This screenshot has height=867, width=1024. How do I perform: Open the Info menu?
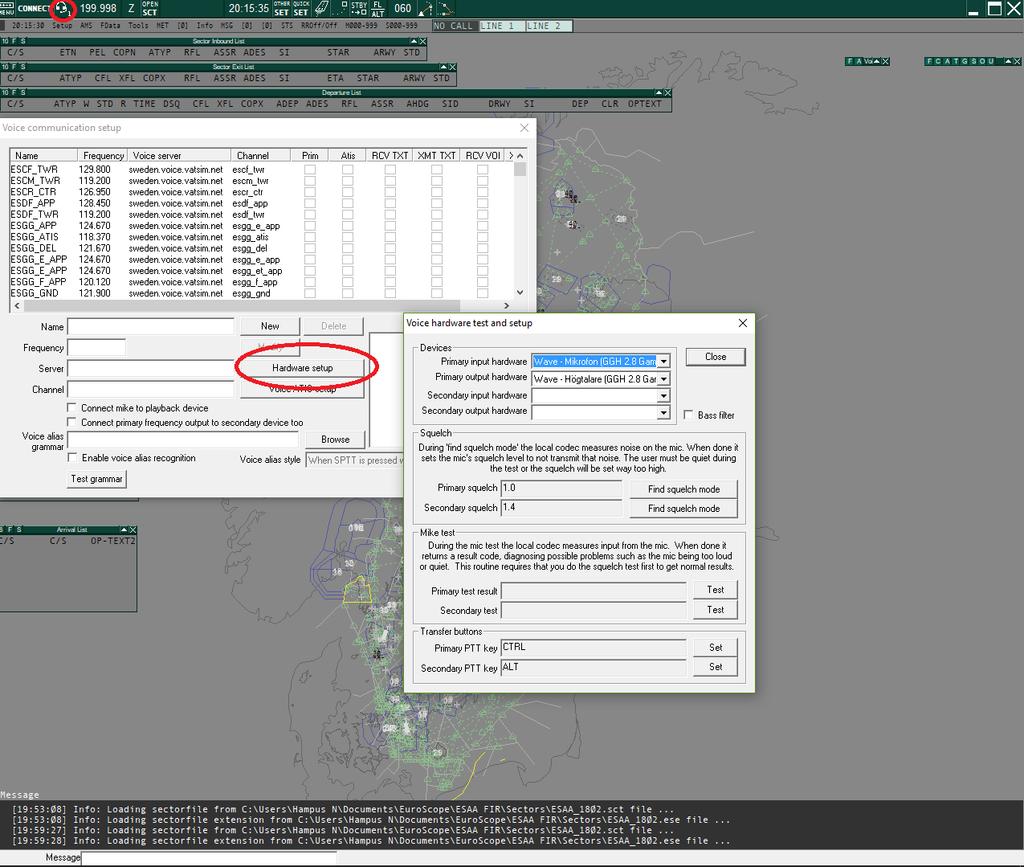pos(204,25)
